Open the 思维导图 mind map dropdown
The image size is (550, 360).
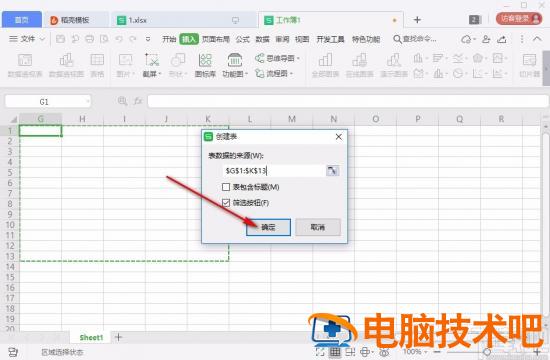(277, 58)
